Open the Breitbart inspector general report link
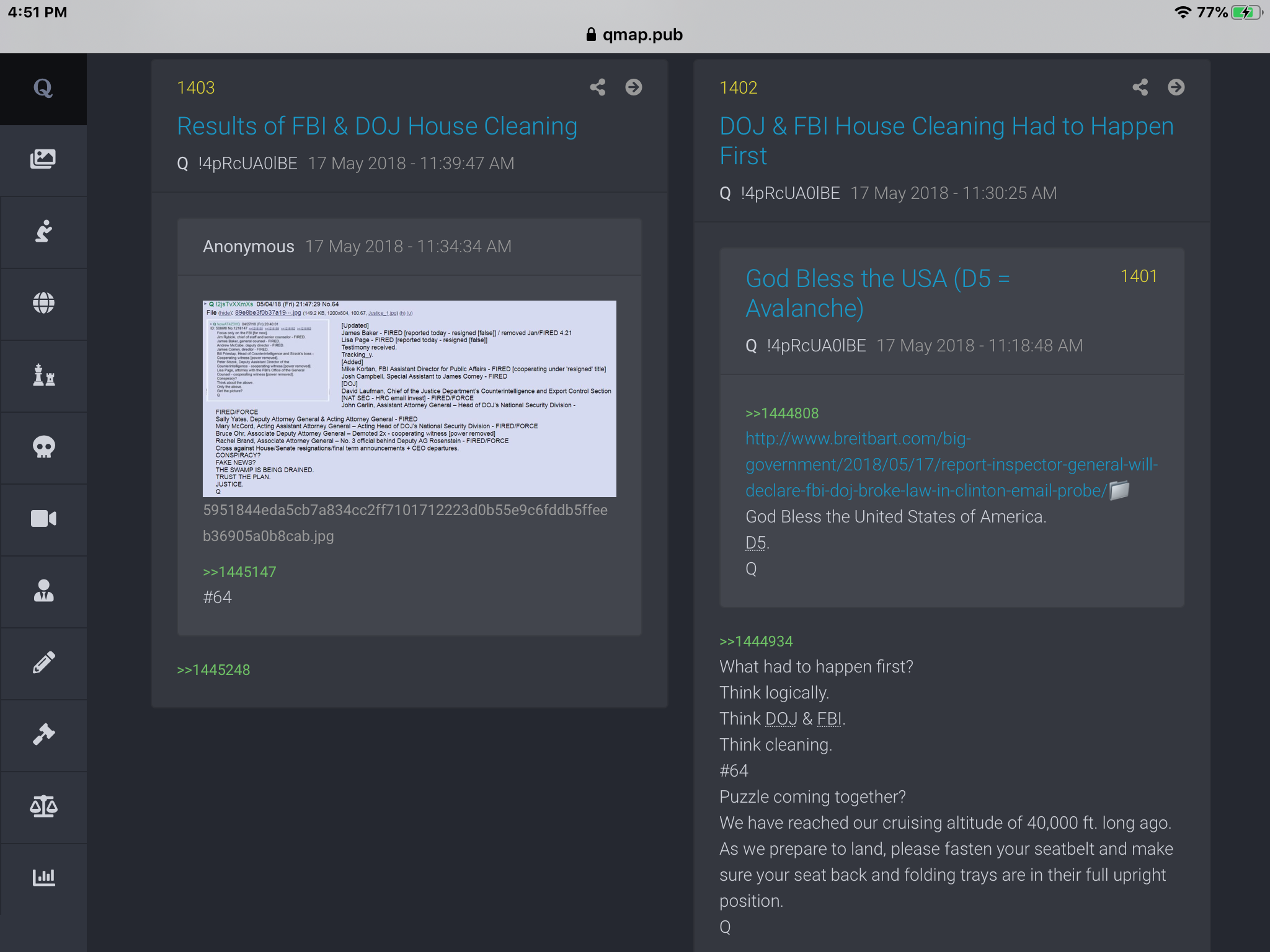The height and width of the screenshot is (952, 1270). (x=952, y=465)
